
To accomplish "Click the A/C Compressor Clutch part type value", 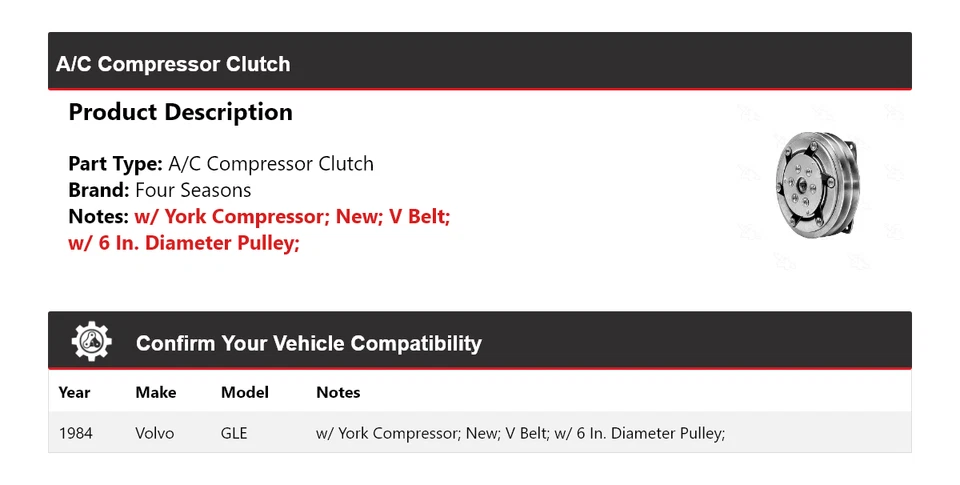I will coord(271,164).
